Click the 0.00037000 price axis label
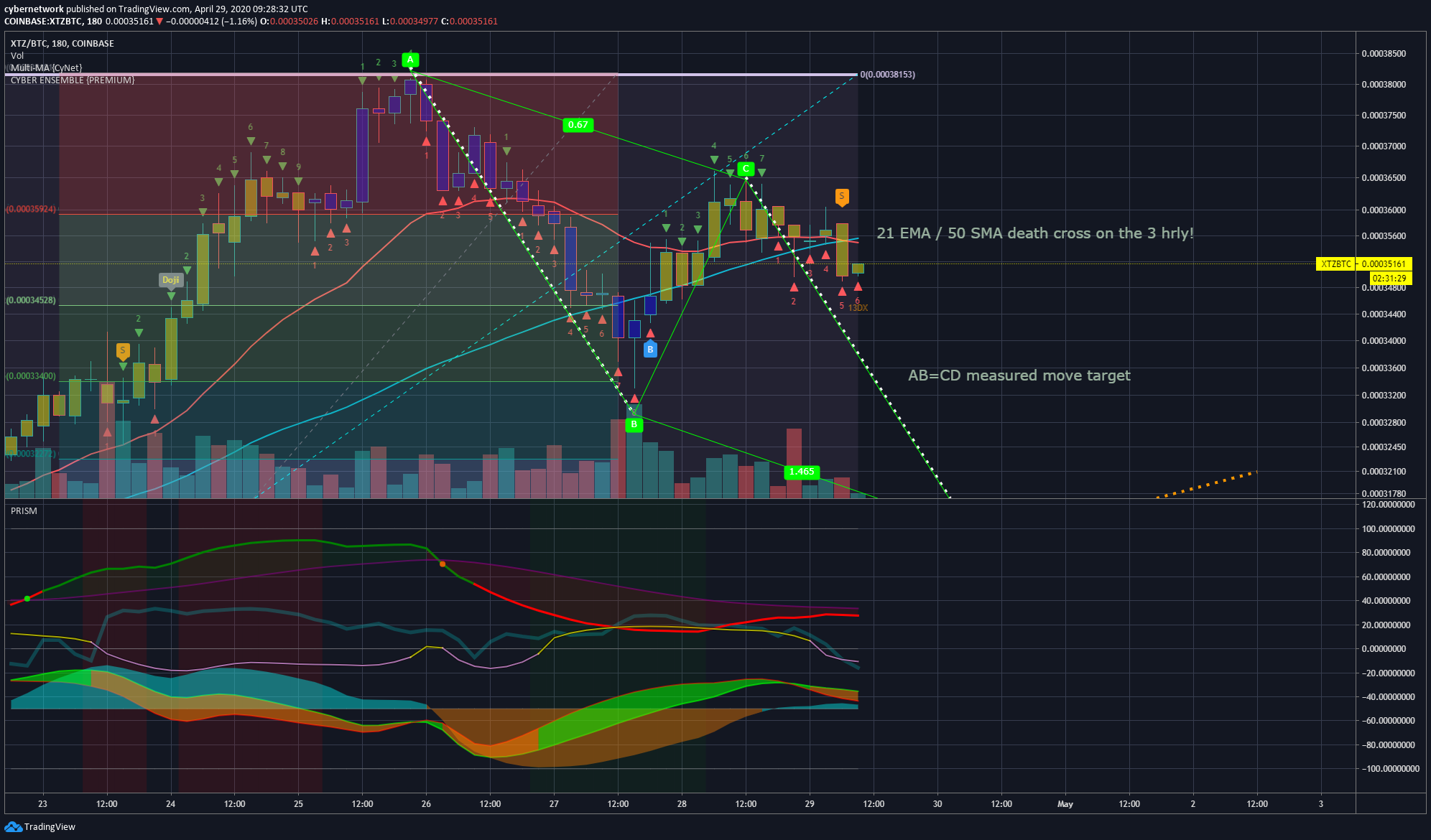This screenshot has width=1431, height=840. coord(1384,146)
